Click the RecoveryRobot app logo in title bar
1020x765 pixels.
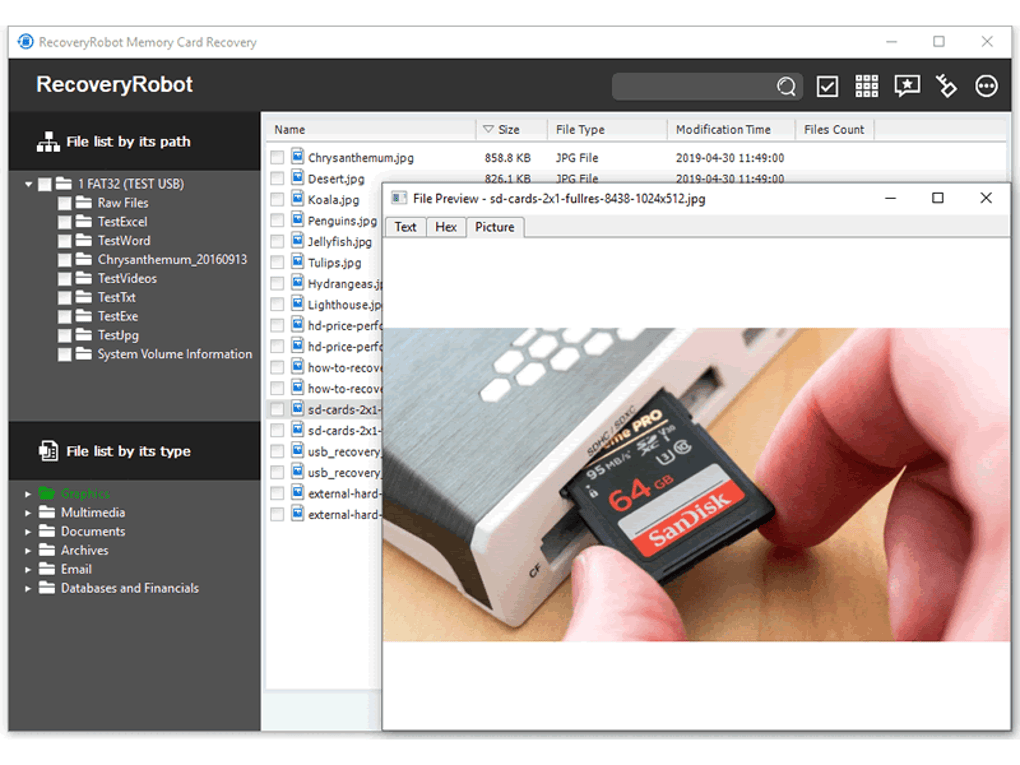click(25, 42)
